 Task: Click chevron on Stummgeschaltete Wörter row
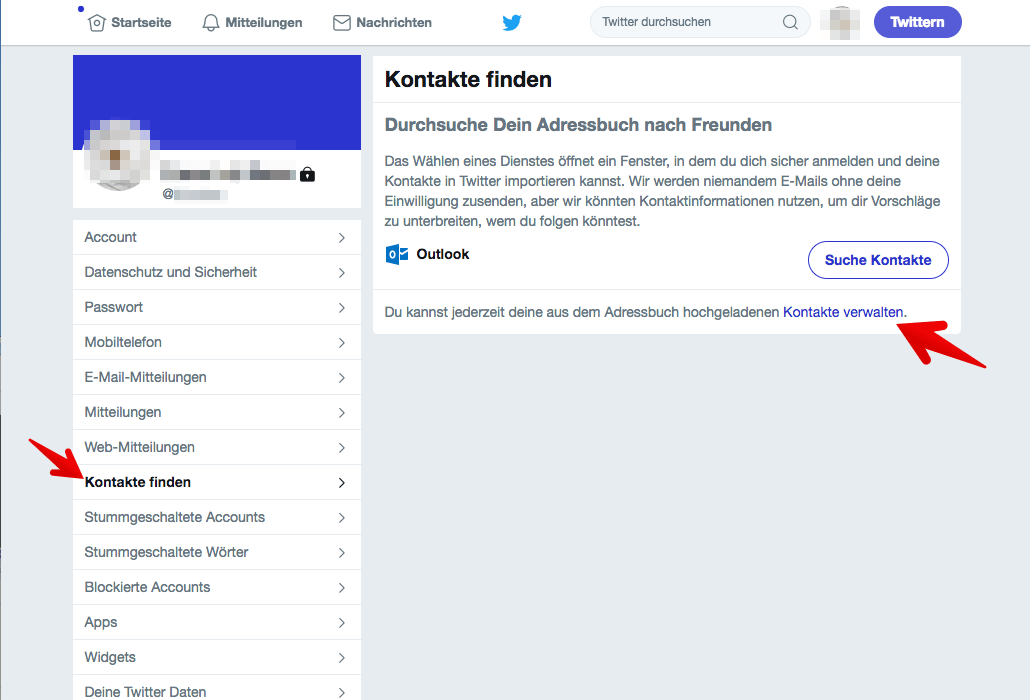pos(342,553)
